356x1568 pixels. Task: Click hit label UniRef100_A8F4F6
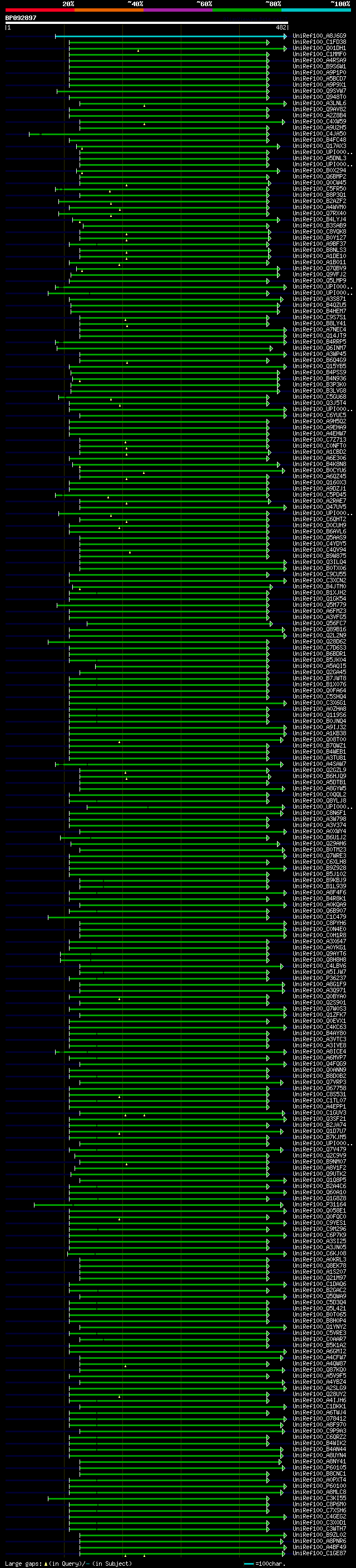pyautogui.click(x=319, y=892)
